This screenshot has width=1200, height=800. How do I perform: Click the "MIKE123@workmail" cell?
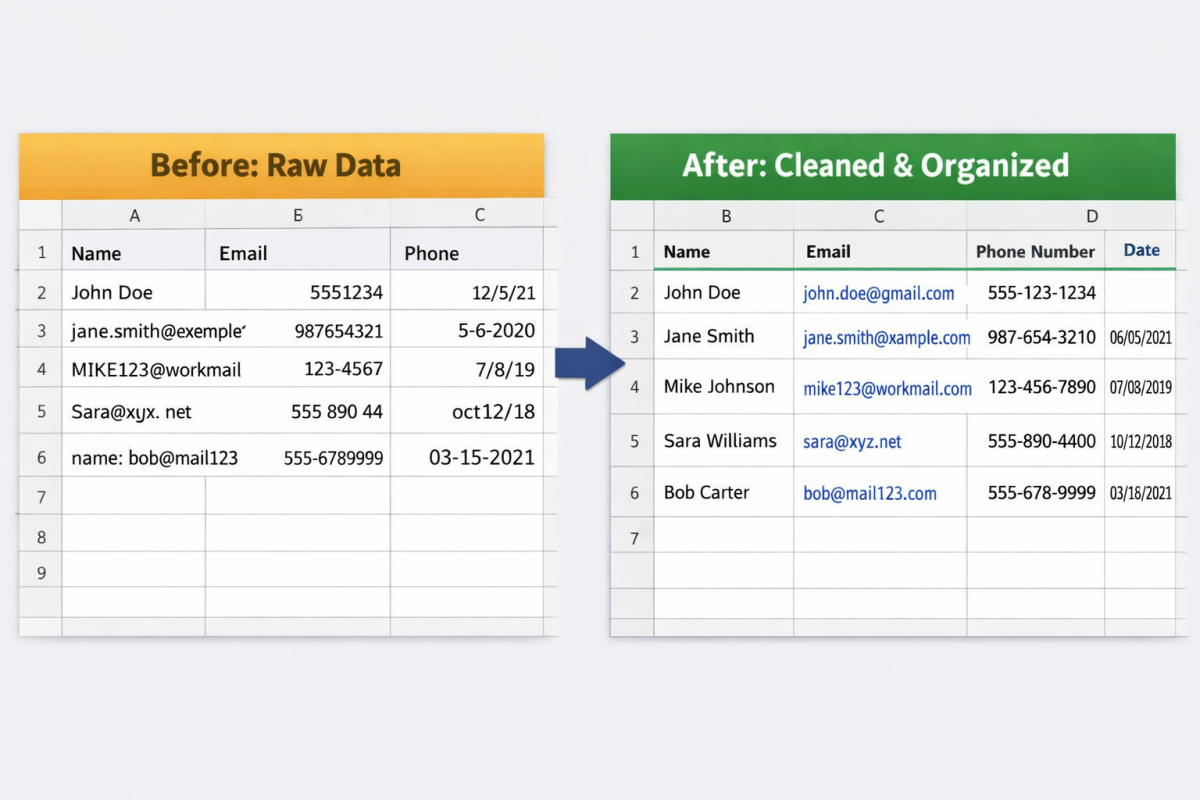(x=156, y=370)
